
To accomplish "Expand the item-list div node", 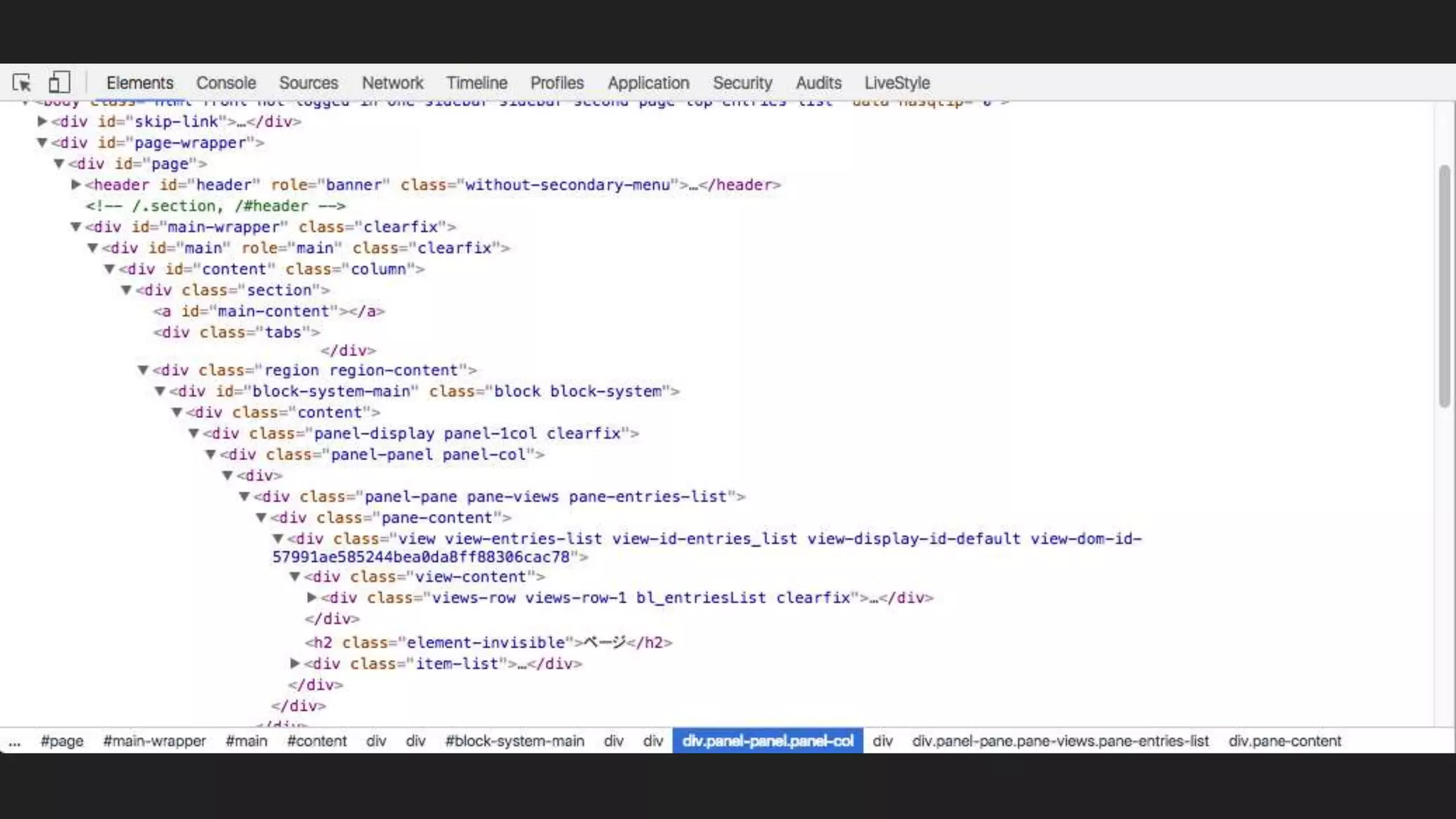I will [x=294, y=664].
